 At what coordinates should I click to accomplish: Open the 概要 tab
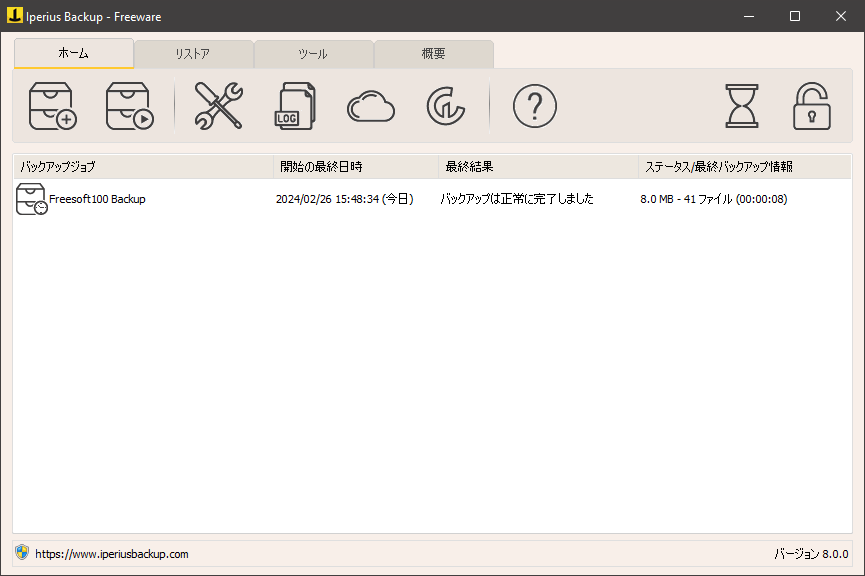click(x=434, y=54)
